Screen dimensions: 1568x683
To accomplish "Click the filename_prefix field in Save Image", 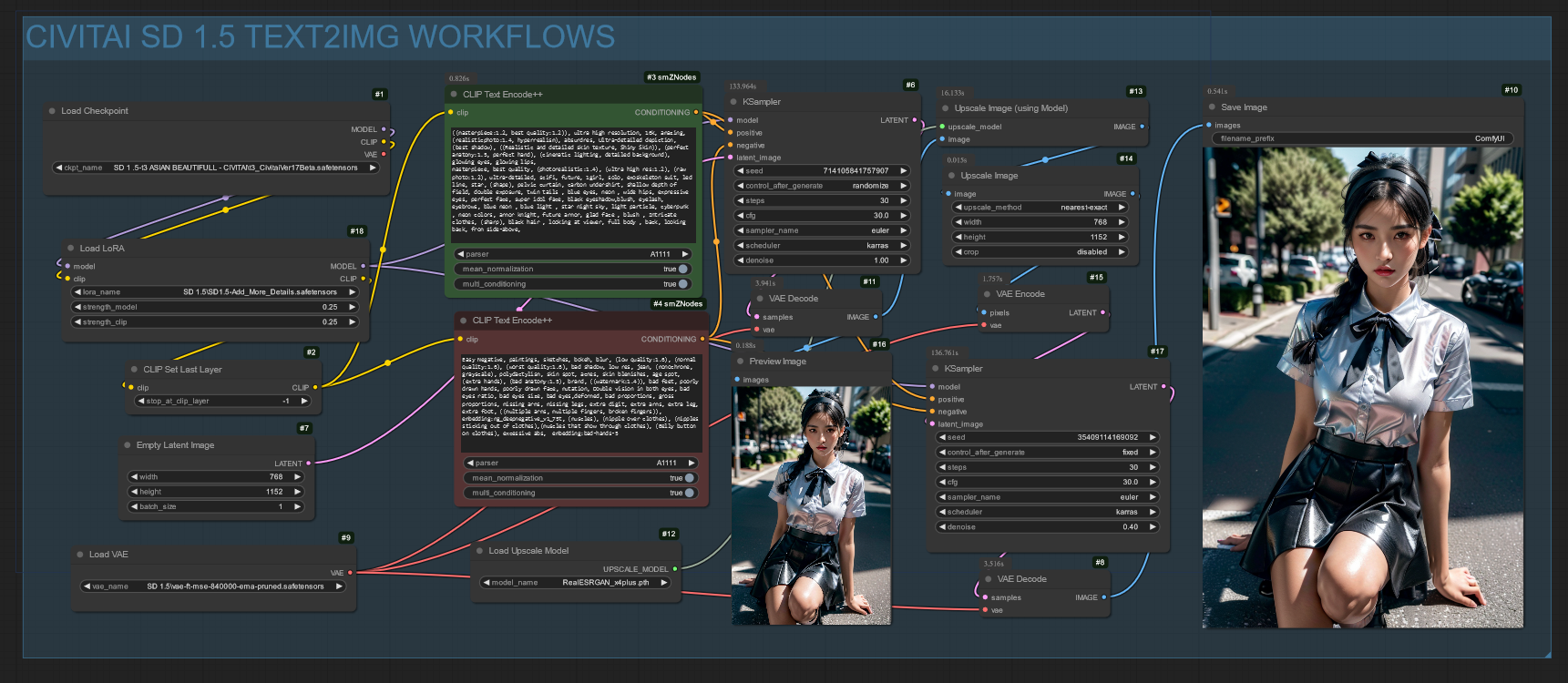I will coord(1362,139).
